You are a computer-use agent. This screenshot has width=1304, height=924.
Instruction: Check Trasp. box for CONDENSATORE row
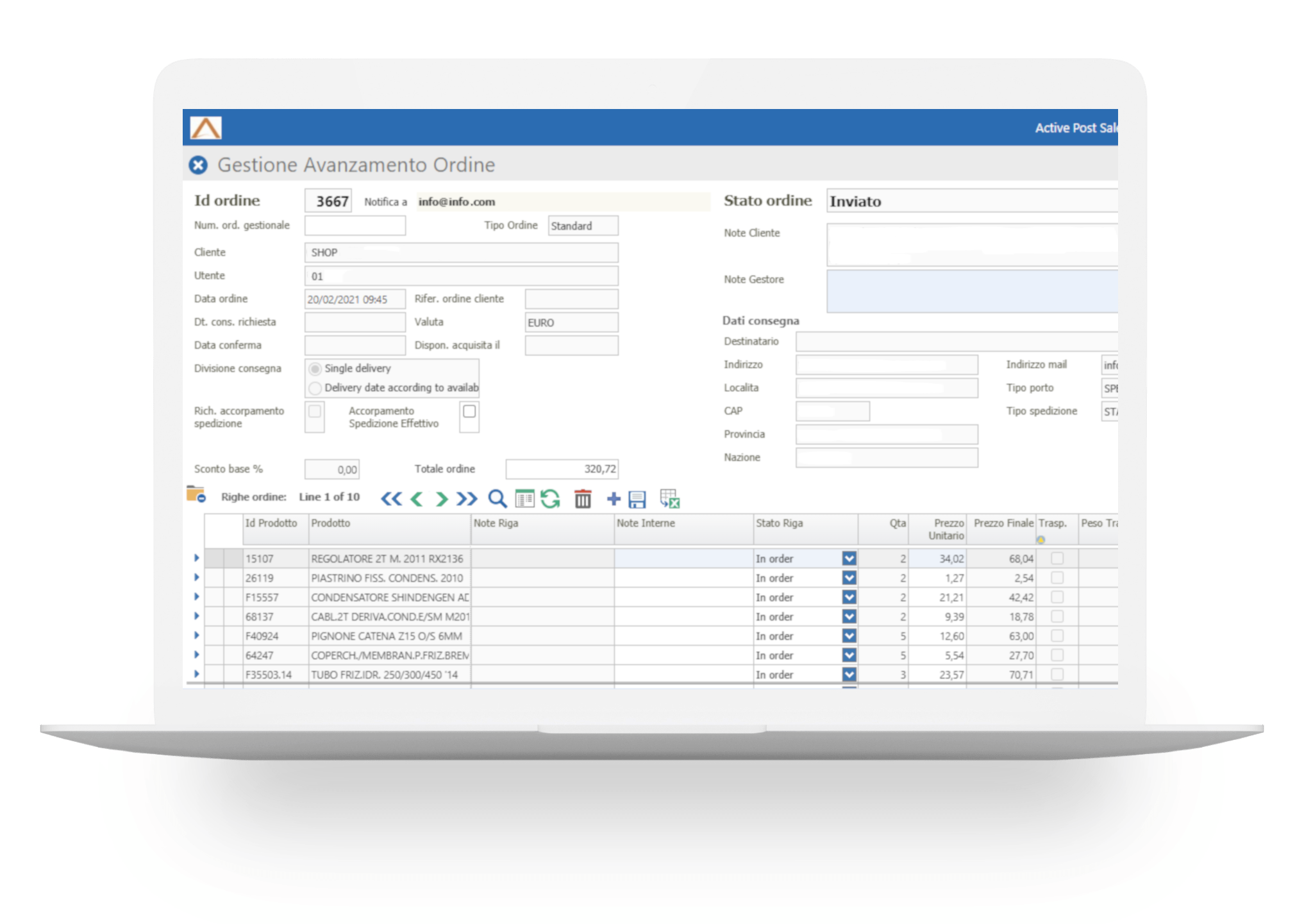pyautogui.click(x=1057, y=597)
